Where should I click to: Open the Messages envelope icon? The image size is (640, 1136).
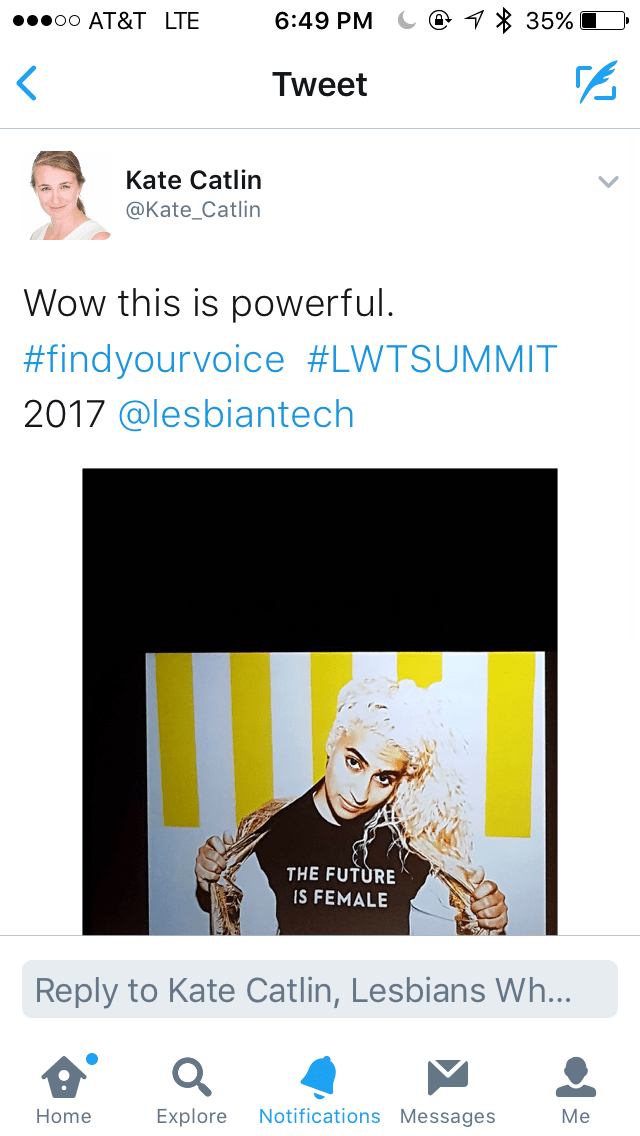[448, 1077]
